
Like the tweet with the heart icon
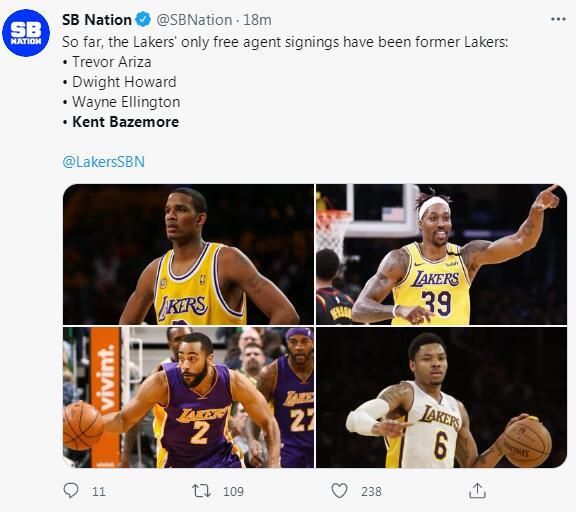pos(339,491)
